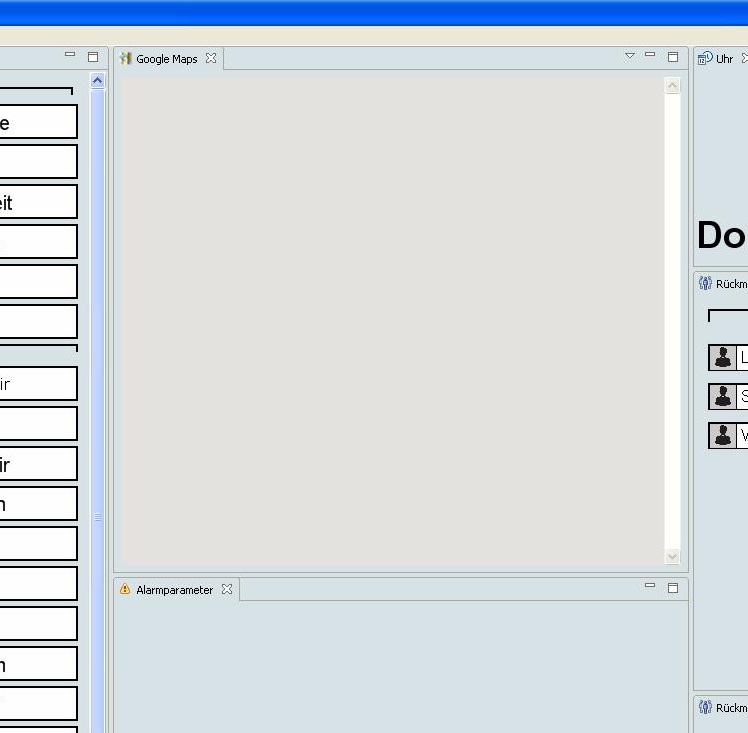Click the upper Rückm panel tab icon
Viewport: 748px width, 733px height.
coord(705,284)
